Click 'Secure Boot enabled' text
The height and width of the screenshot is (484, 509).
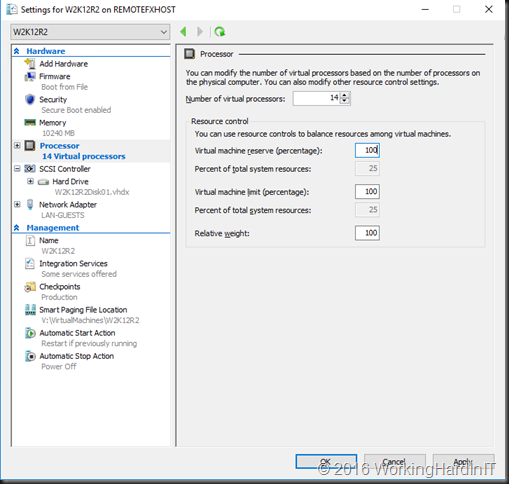click(x=76, y=110)
